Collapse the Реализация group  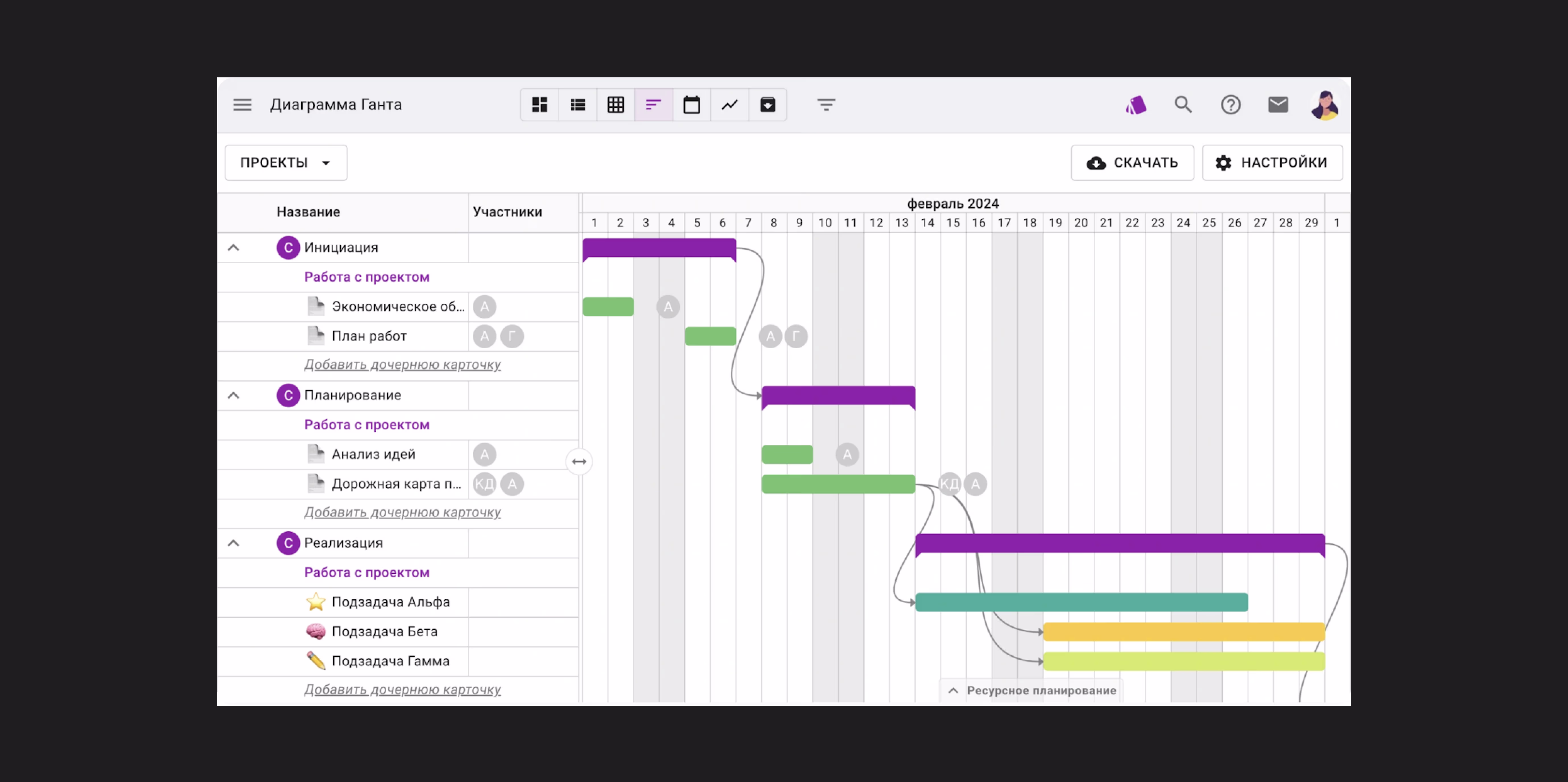pos(233,543)
